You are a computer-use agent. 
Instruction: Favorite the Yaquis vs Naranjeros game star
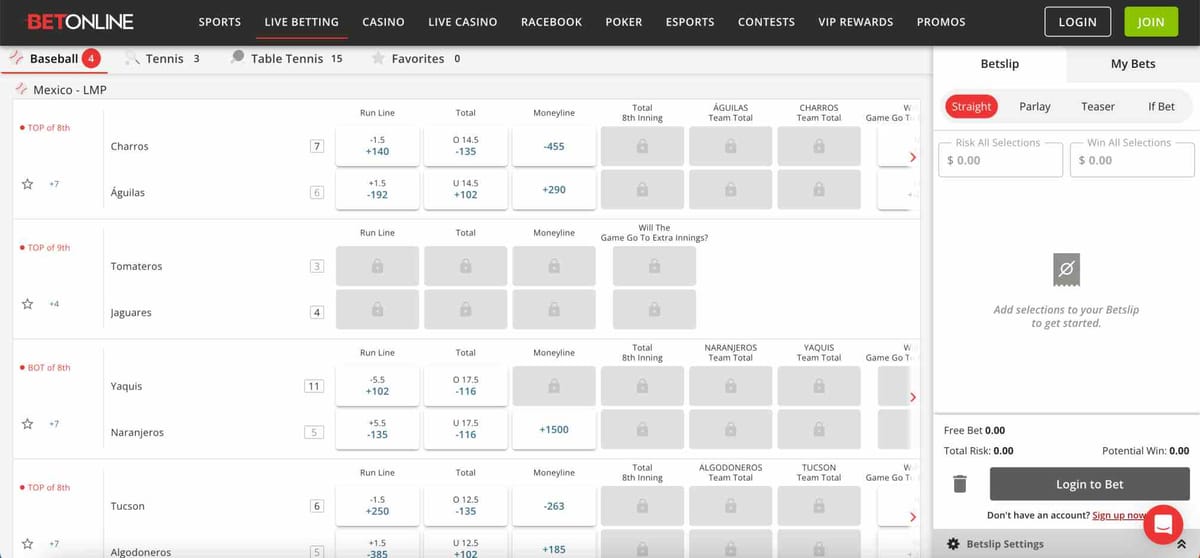27,424
